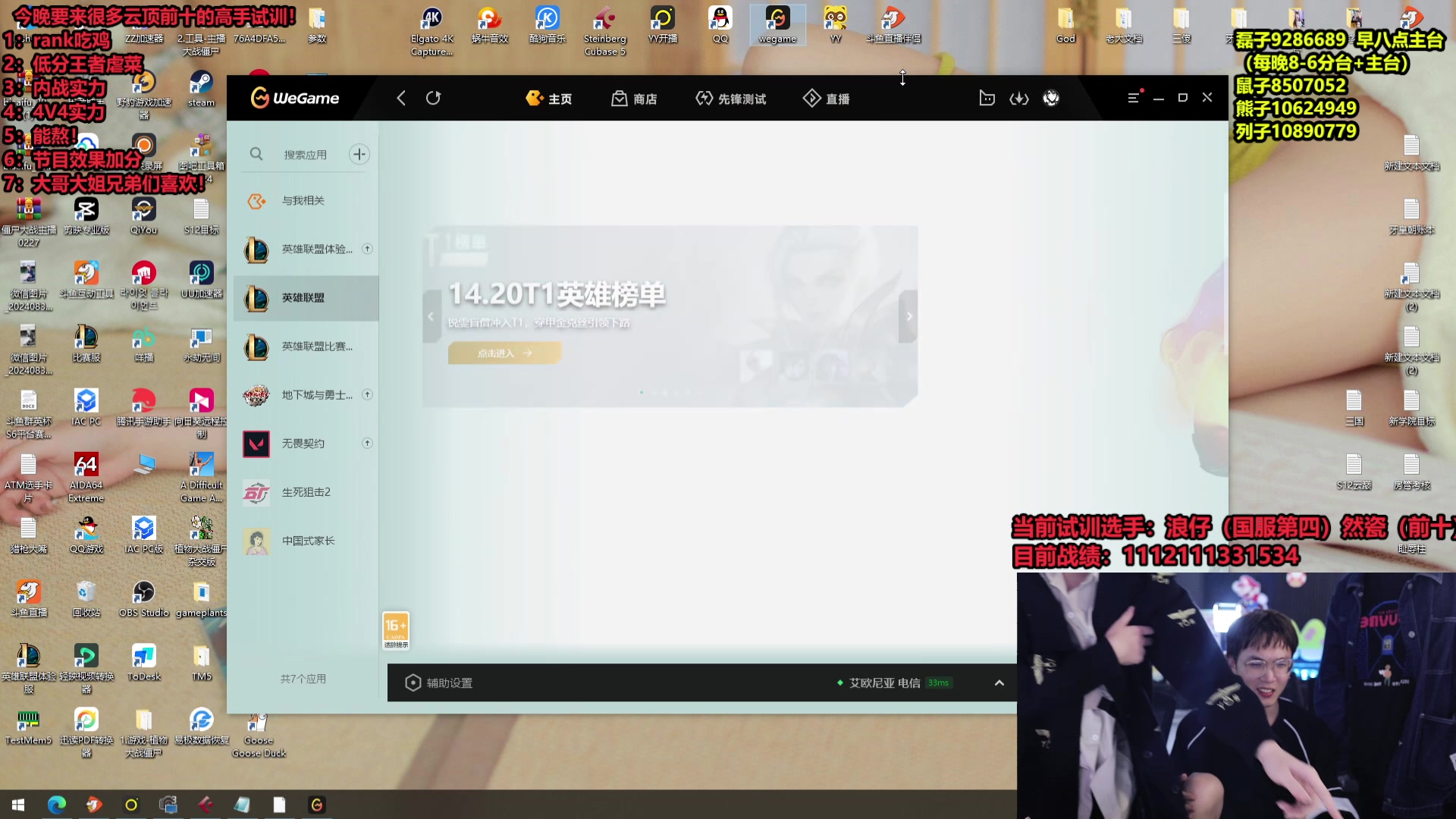This screenshot has width=1456, height=819.
Task: Open the wegame desktop shortcut
Action: point(777,25)
